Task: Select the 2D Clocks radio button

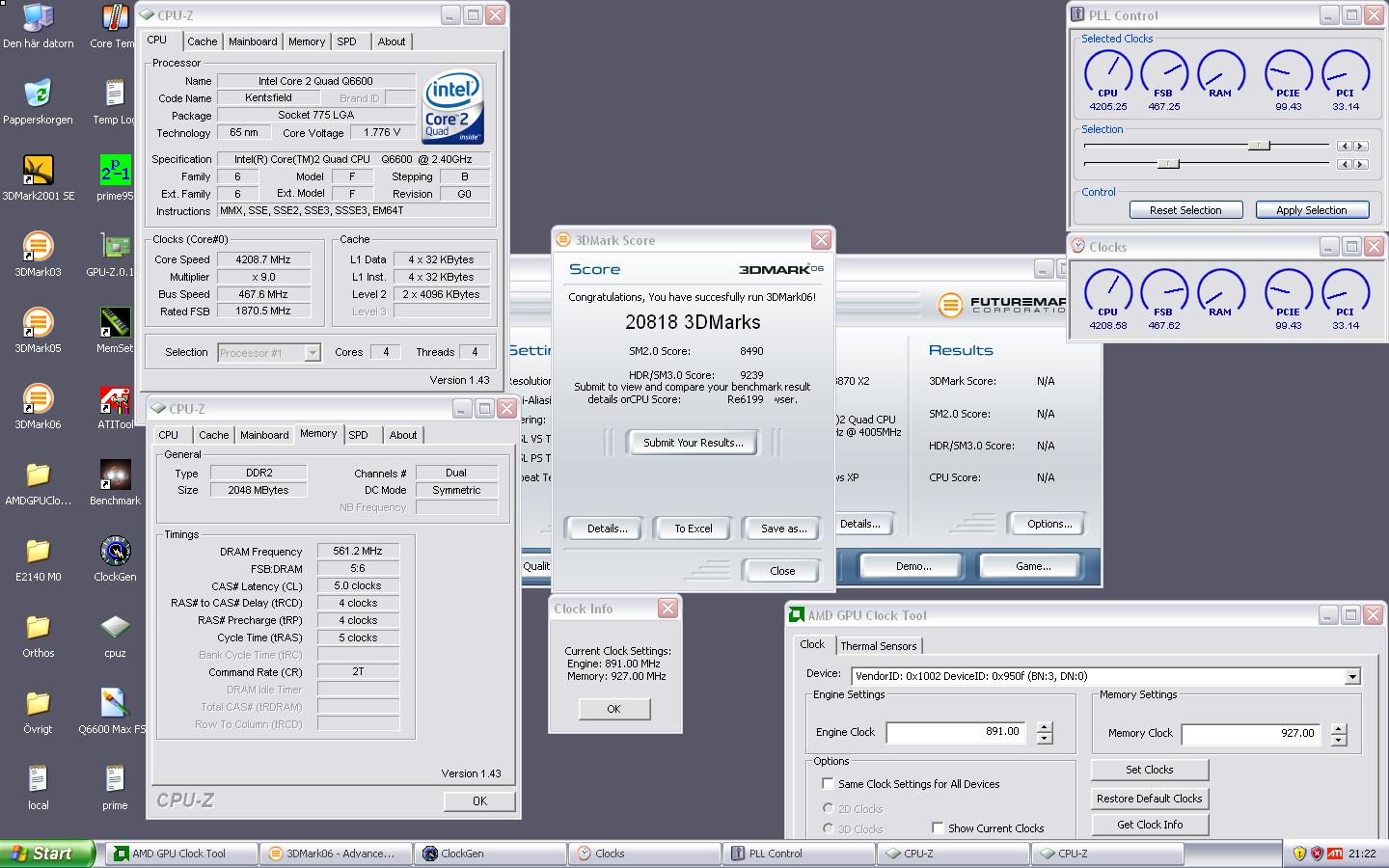Action: pos(829,808)
